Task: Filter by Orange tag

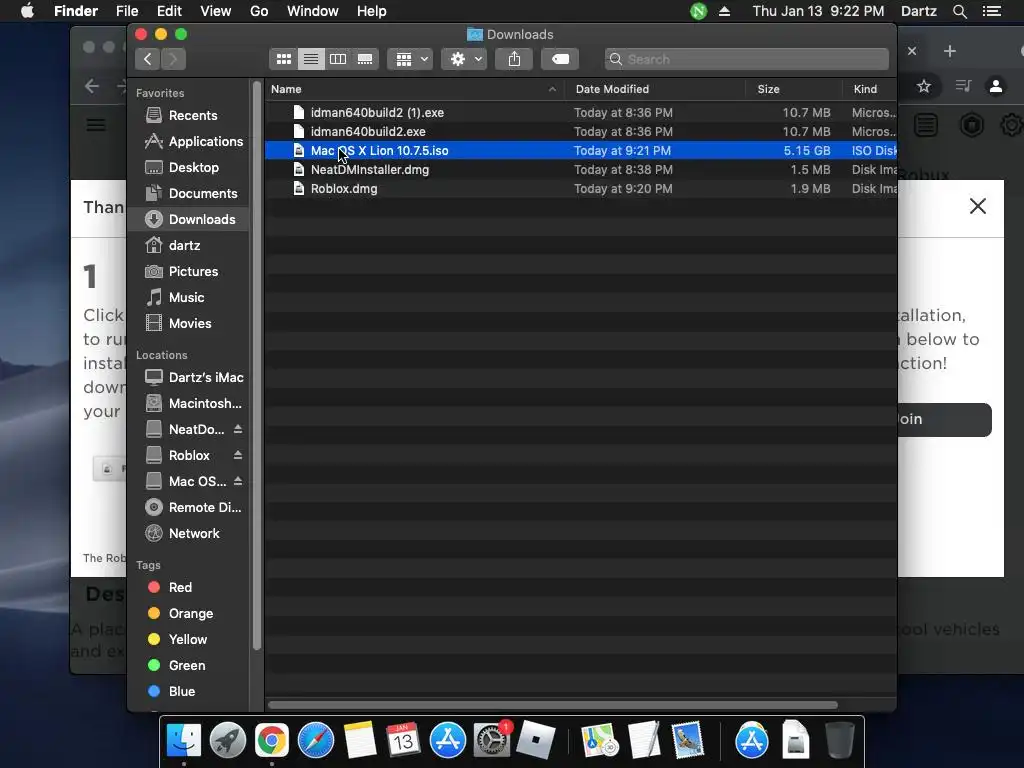Action: point(188,614)
